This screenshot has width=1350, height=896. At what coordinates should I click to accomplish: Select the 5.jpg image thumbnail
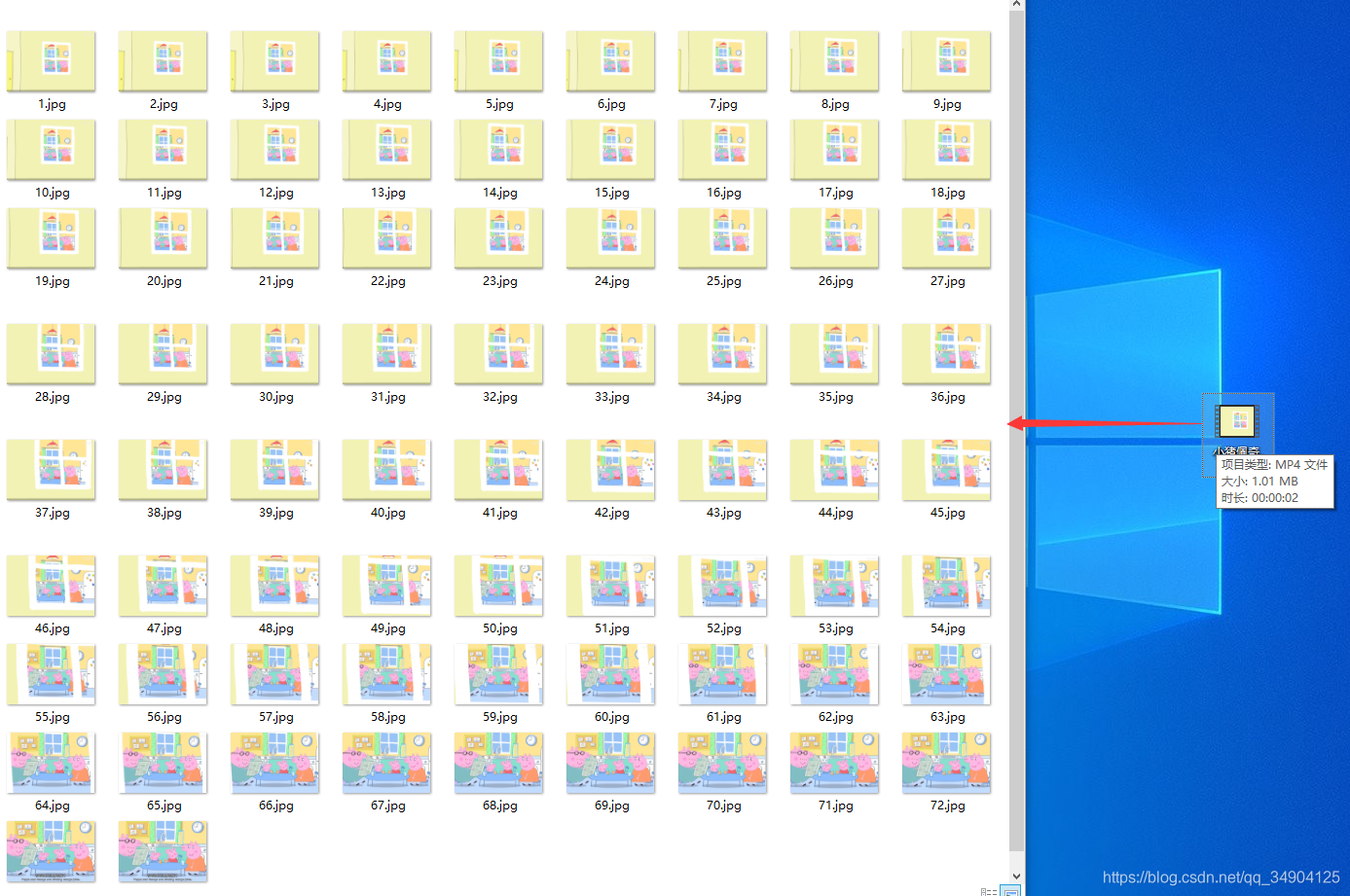(x=499, y=61)
